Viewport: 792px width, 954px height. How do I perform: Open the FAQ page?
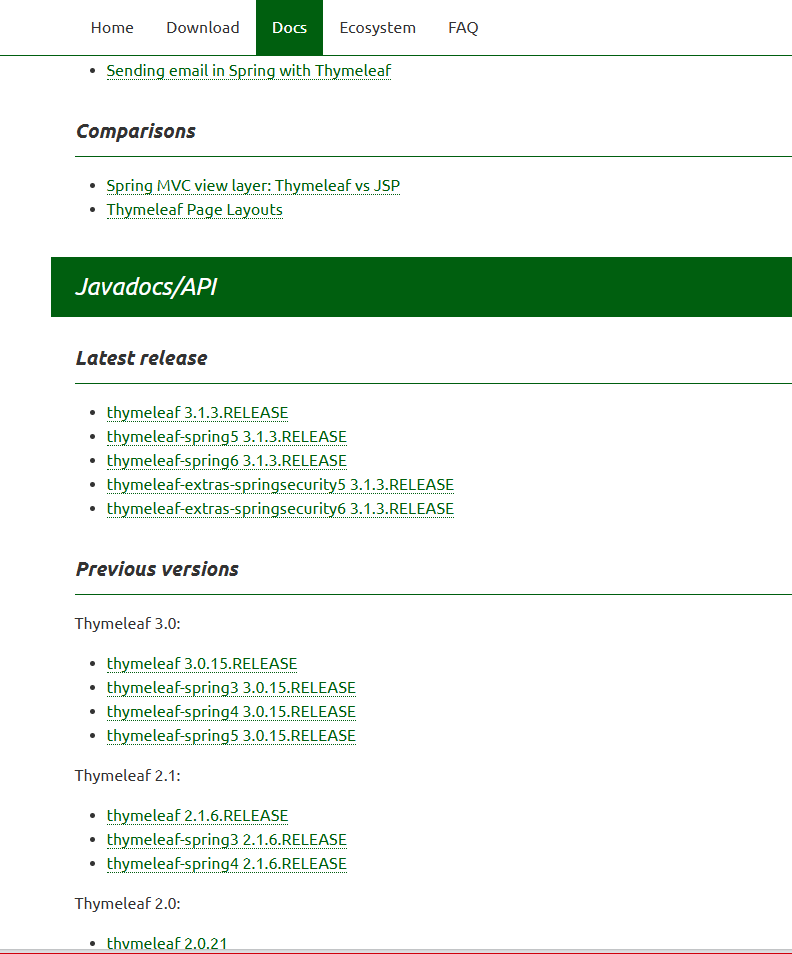pyautogui.click(x=463, y=28)
